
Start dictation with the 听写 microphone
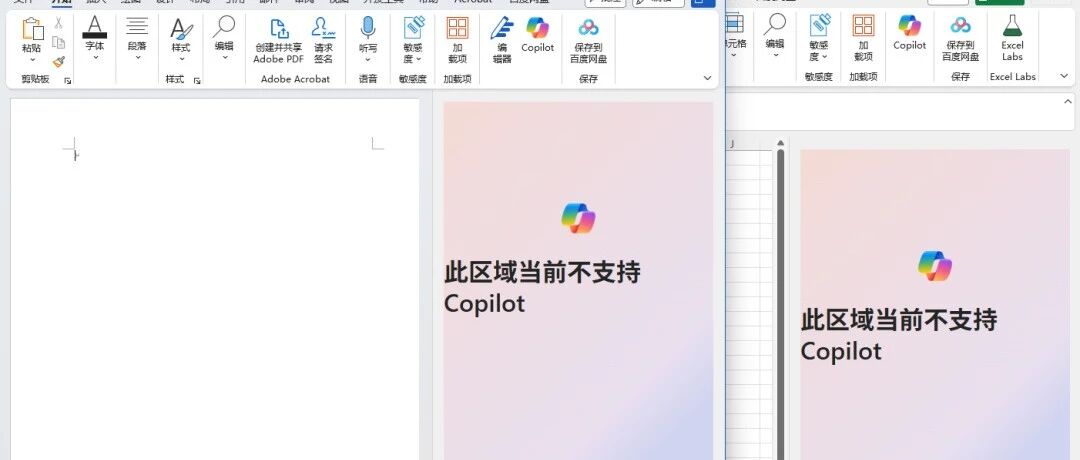click(368, 29)
